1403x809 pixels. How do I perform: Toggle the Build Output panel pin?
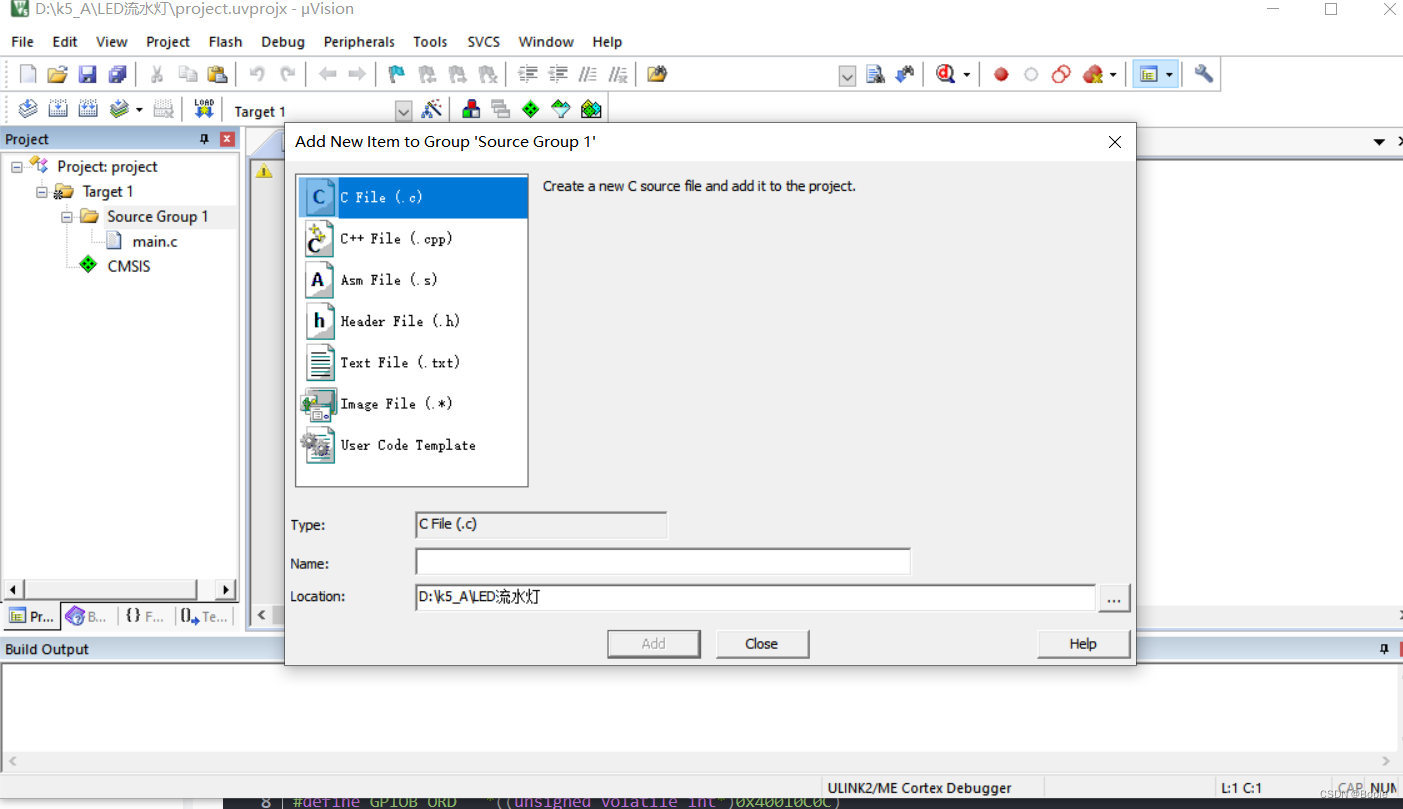(x=1384, y=649)
